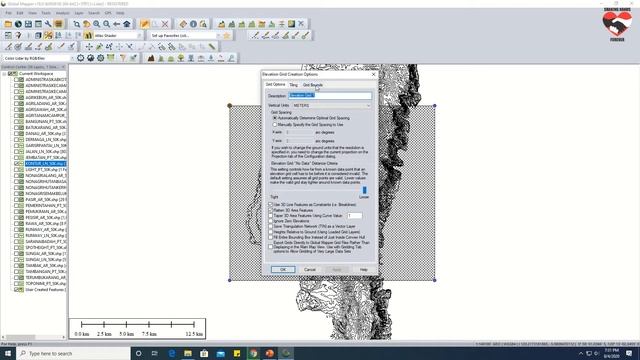Screen dimensions: 640x360
Task: Click Cancel in Elevation Grid dialog
Action: coord(310,269)
